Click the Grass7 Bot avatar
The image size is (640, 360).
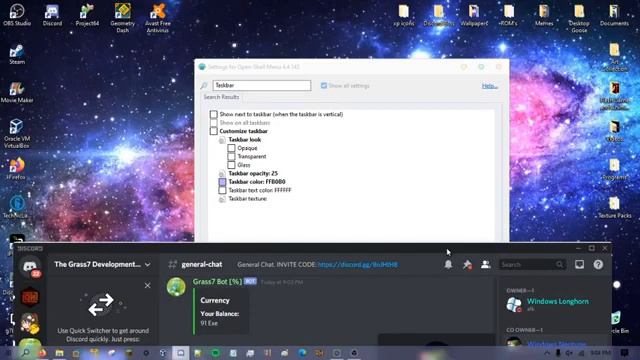pyautogui.click(x=176, y=287)
